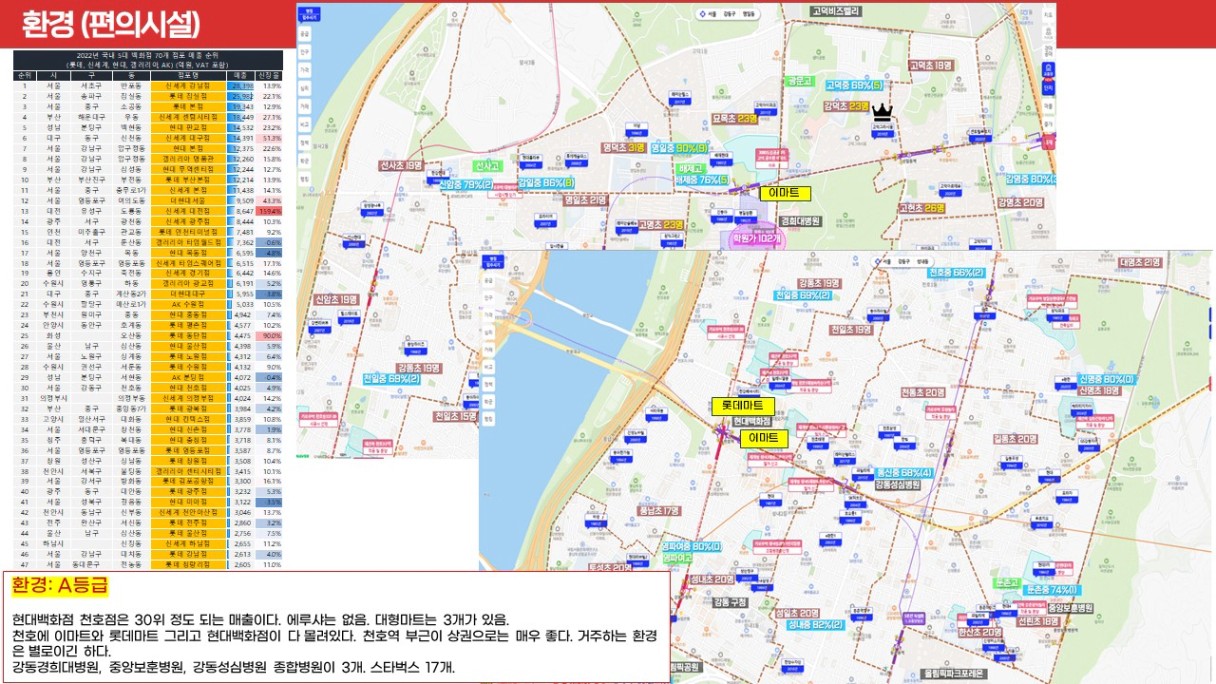Click the 고덕초 18명 school label
Viewport: 1216px width, 684px height.
(x=930, y=65)
